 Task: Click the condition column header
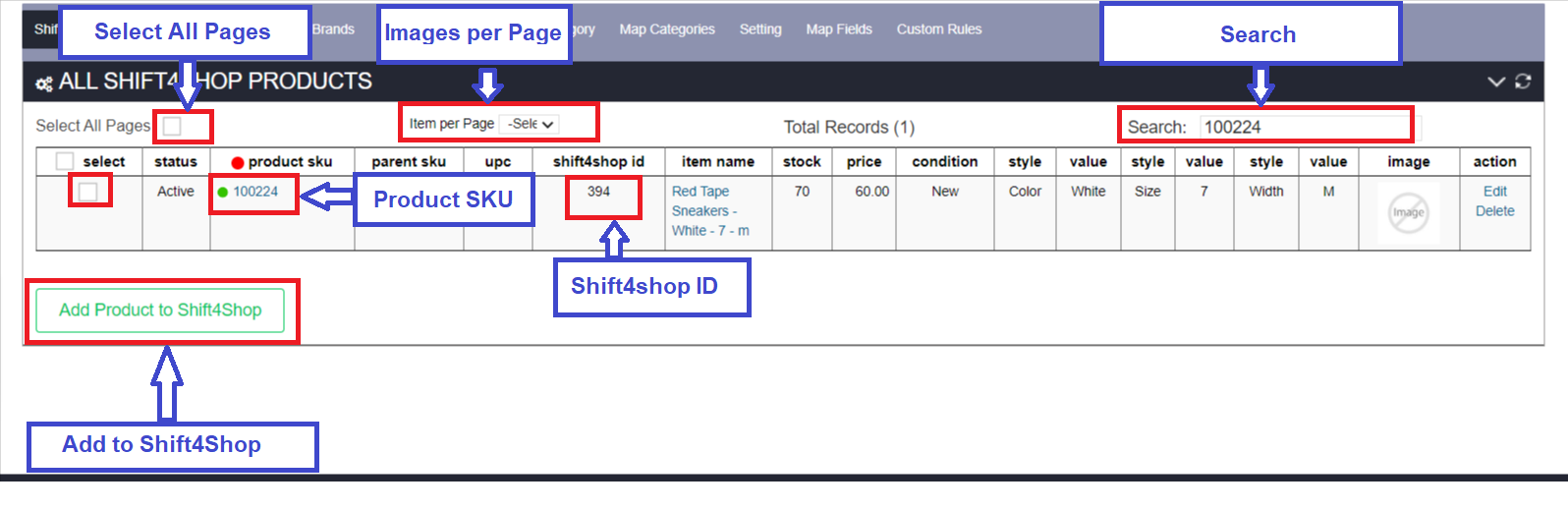(x=945, y=161)
